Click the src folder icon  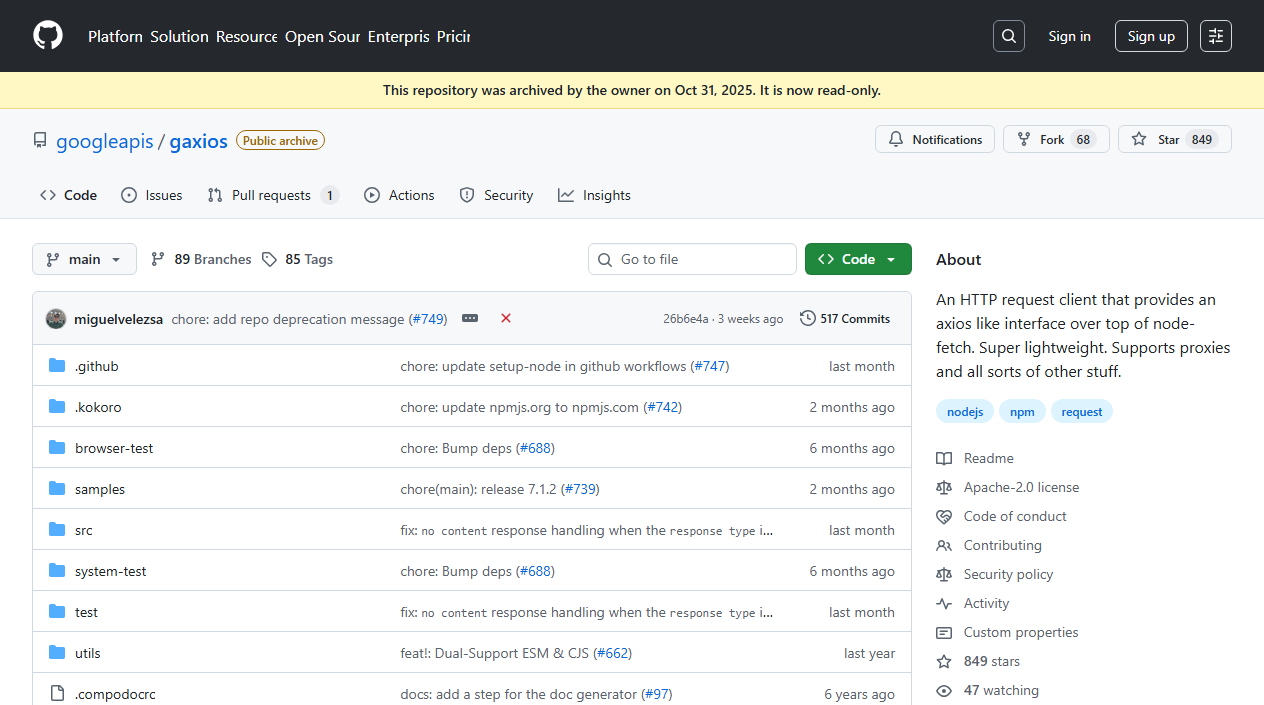pyautogui.click(x=57, y=530)
